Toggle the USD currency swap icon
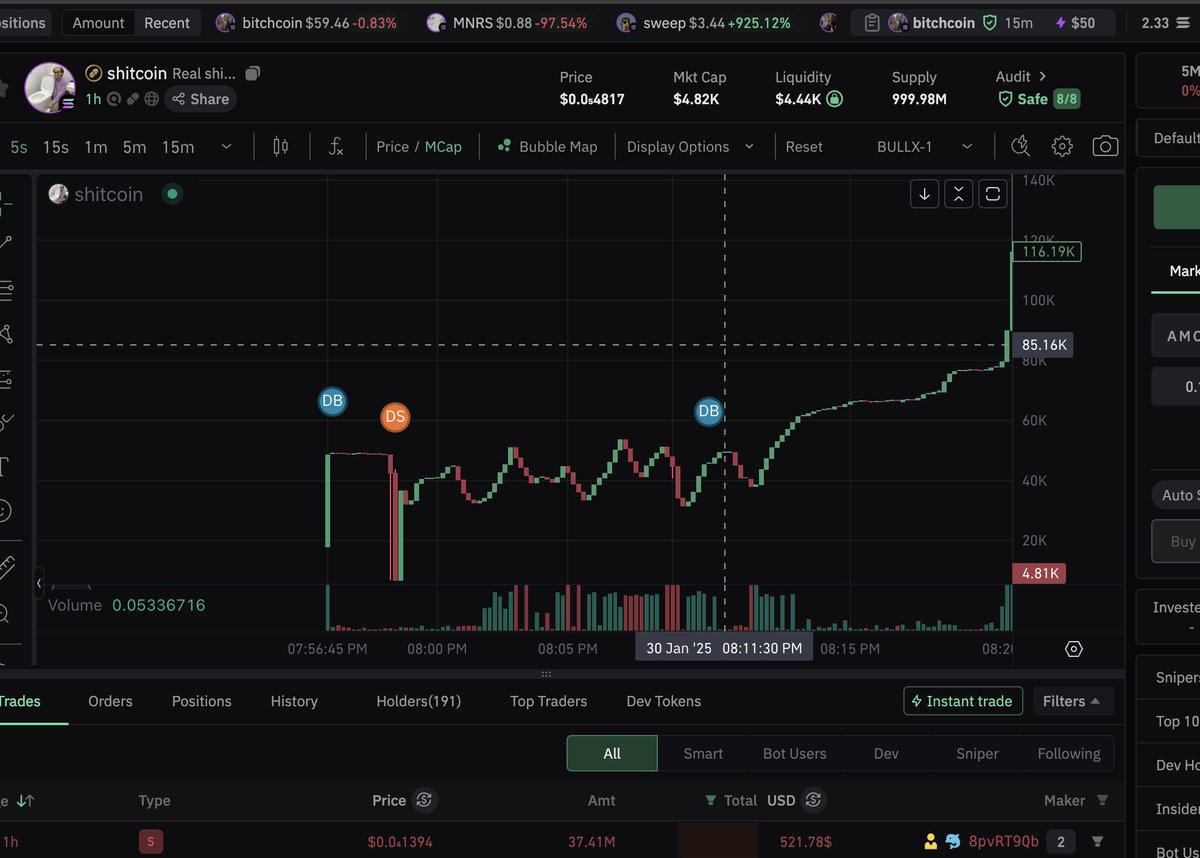The image size is (1200, 858). click(813, 800)
